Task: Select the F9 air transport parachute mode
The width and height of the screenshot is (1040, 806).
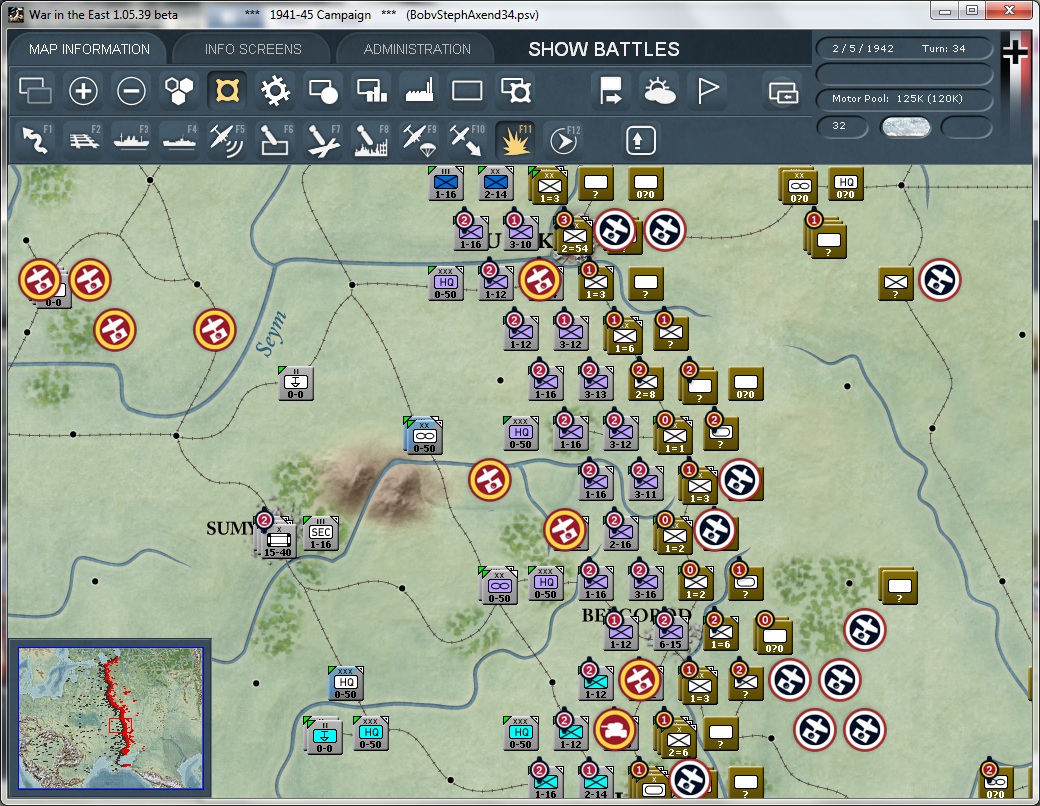Action: coord(419,140)
